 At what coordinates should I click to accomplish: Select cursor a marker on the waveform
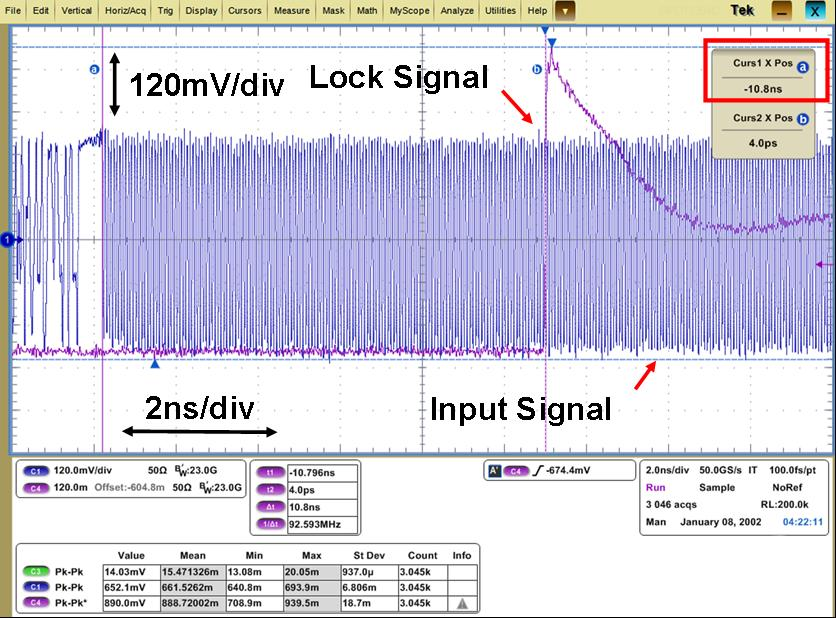coord(94,70)
